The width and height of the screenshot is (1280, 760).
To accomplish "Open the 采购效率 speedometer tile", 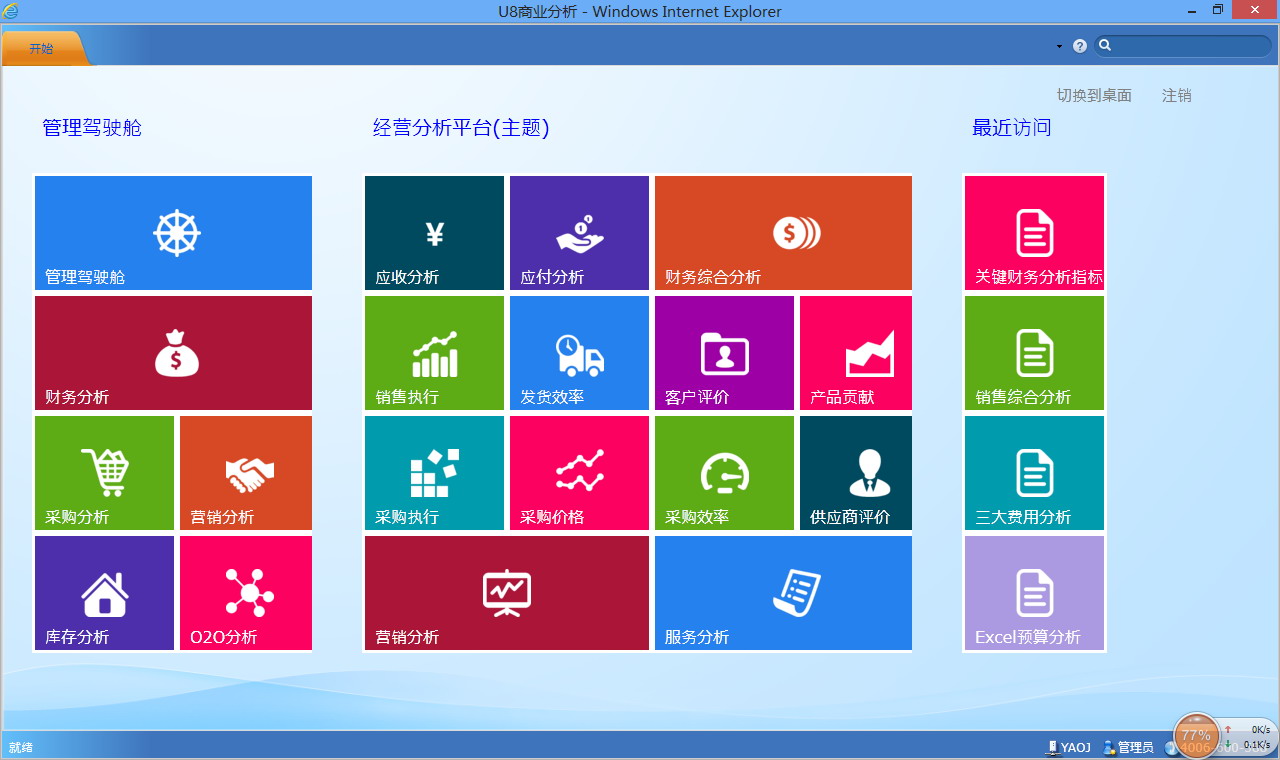I will click(724, 473).
